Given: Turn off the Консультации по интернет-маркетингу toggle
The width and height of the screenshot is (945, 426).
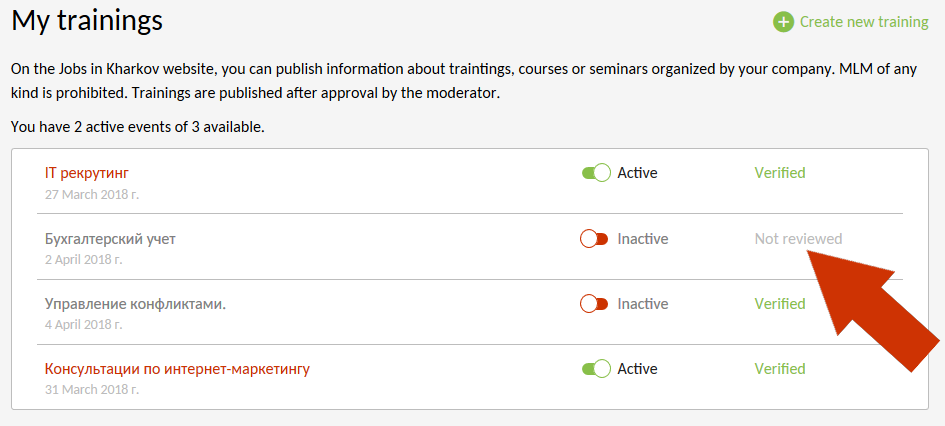Looking at the screenshot, I should click(596, 369).
